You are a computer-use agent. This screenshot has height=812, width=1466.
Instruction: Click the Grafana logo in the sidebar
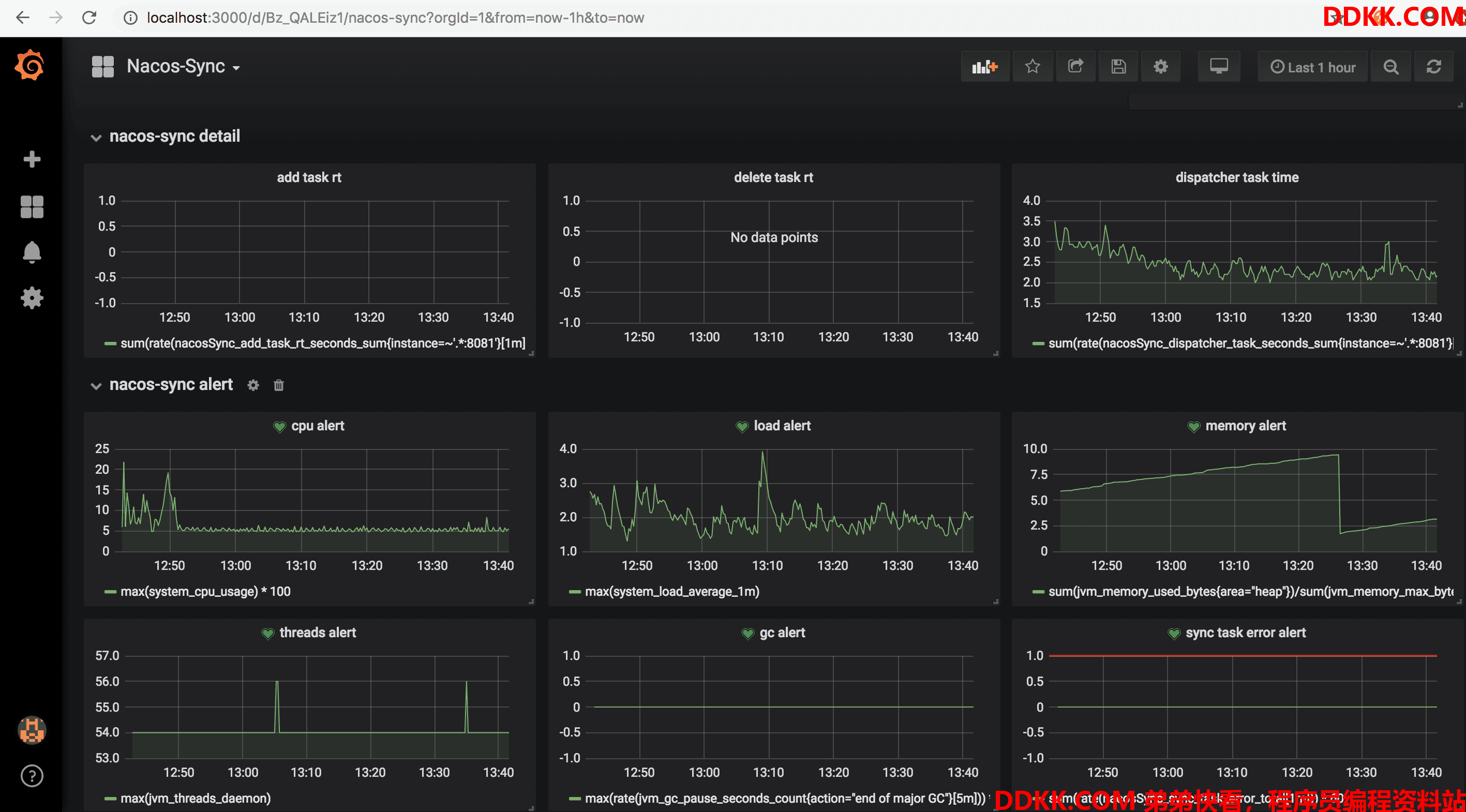(x=29, y=65)
